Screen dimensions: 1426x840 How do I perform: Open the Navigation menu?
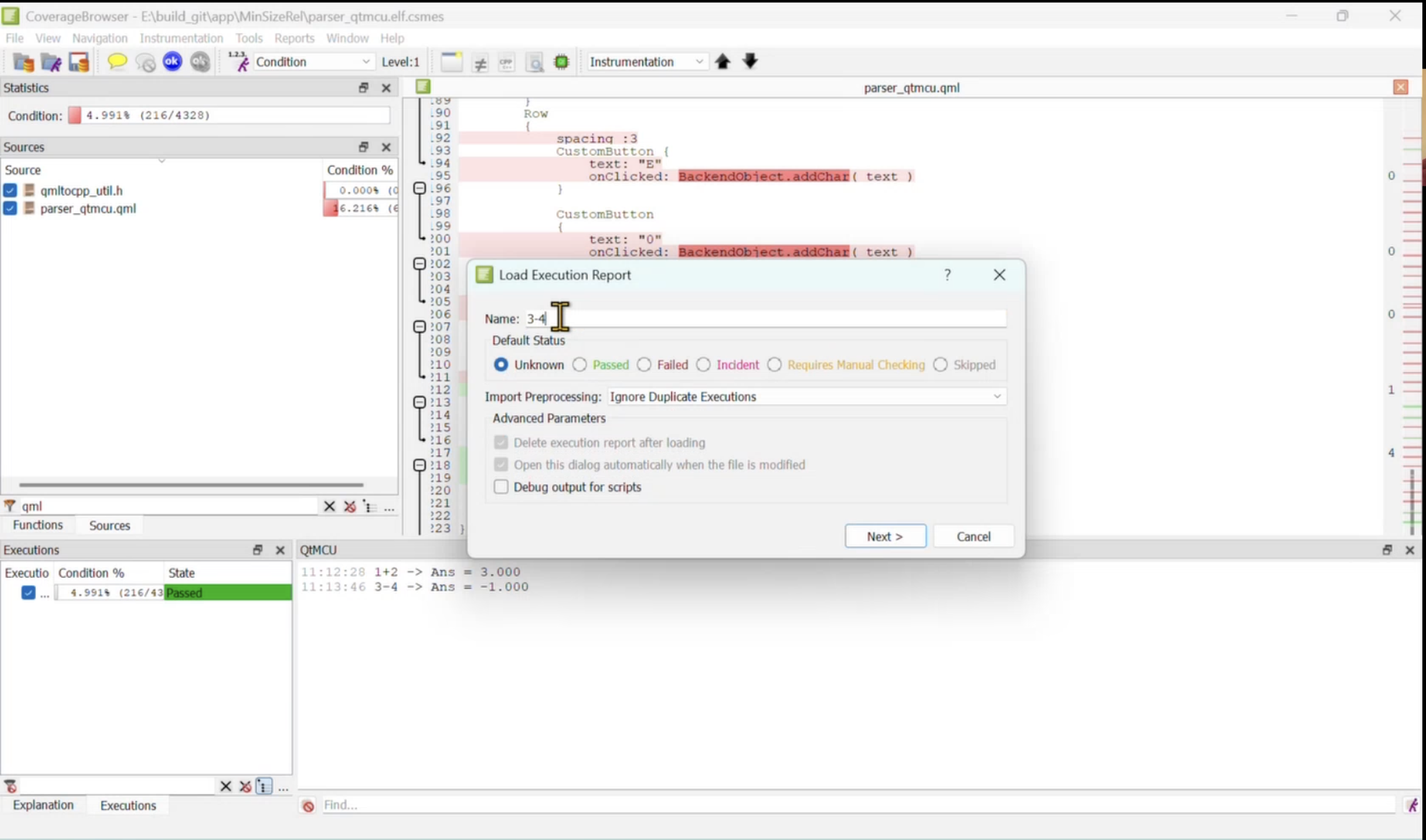tap(100, 38)
